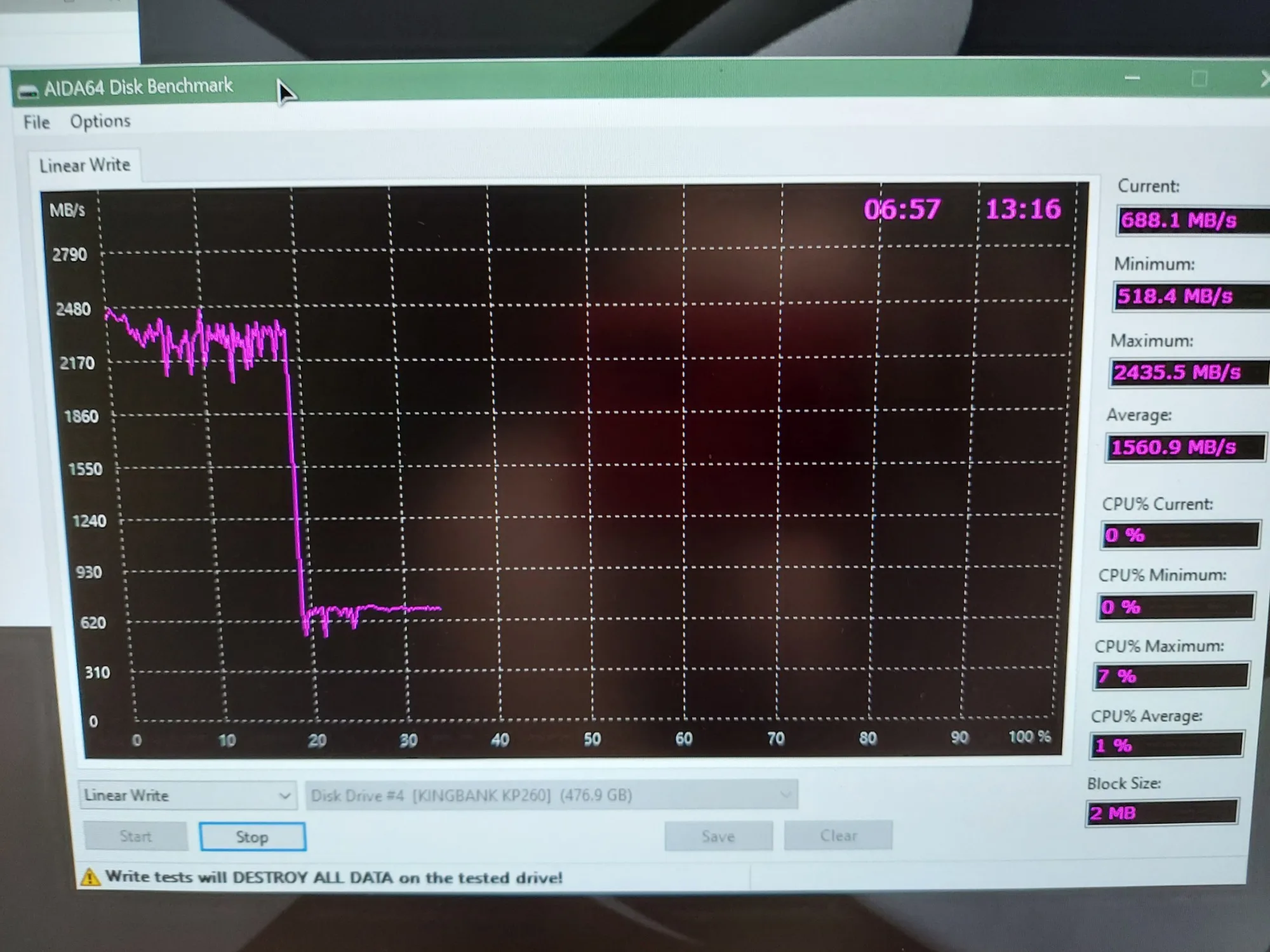This screenshot has height=952, width=1270.
Task: Minimize the AIDA64 Disk Benchmark window
Action: pos(1132,78)
